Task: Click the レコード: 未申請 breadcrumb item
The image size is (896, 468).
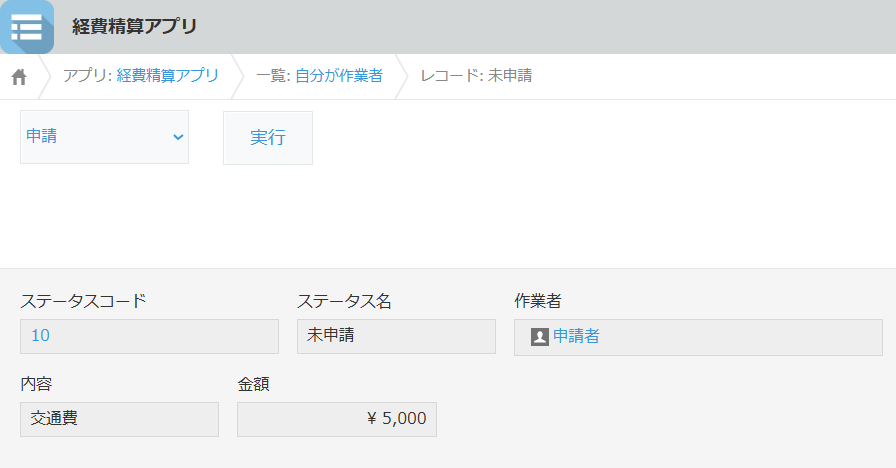Action: [476, 76]
